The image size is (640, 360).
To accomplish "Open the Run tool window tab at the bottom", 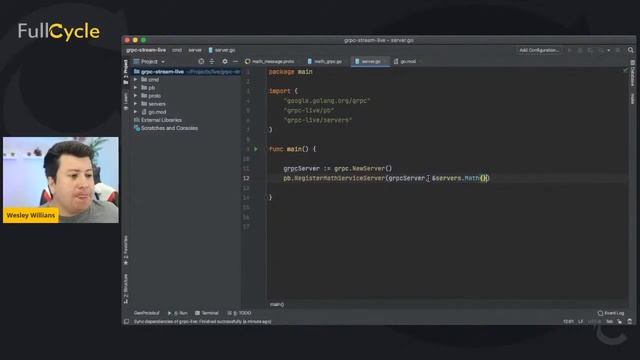I will coord(178,313).
